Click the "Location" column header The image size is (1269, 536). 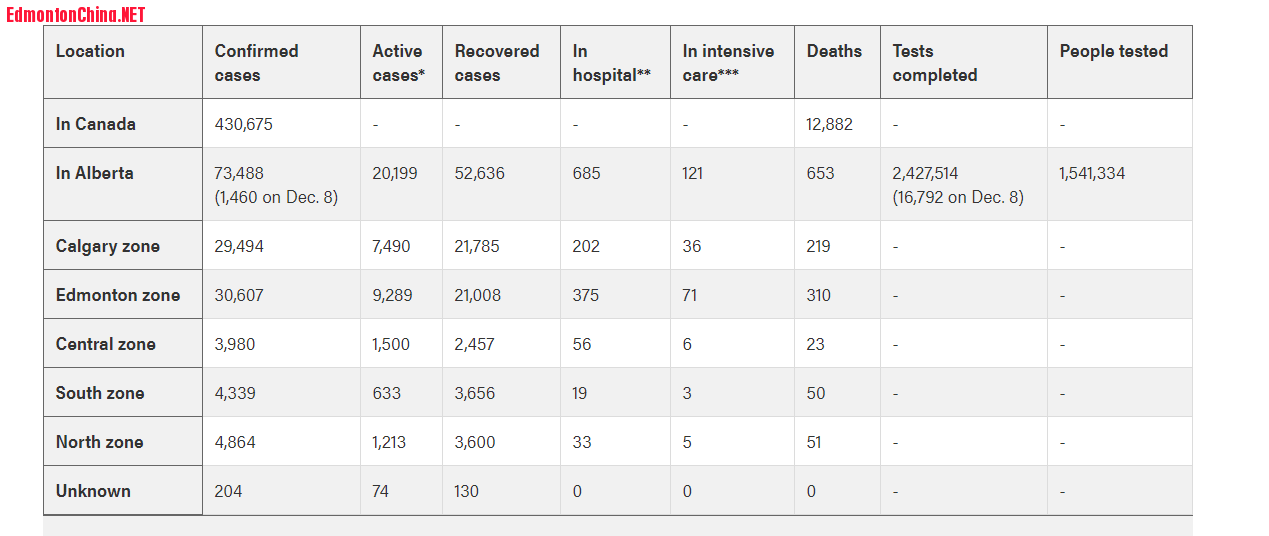[x=123, y=62]
